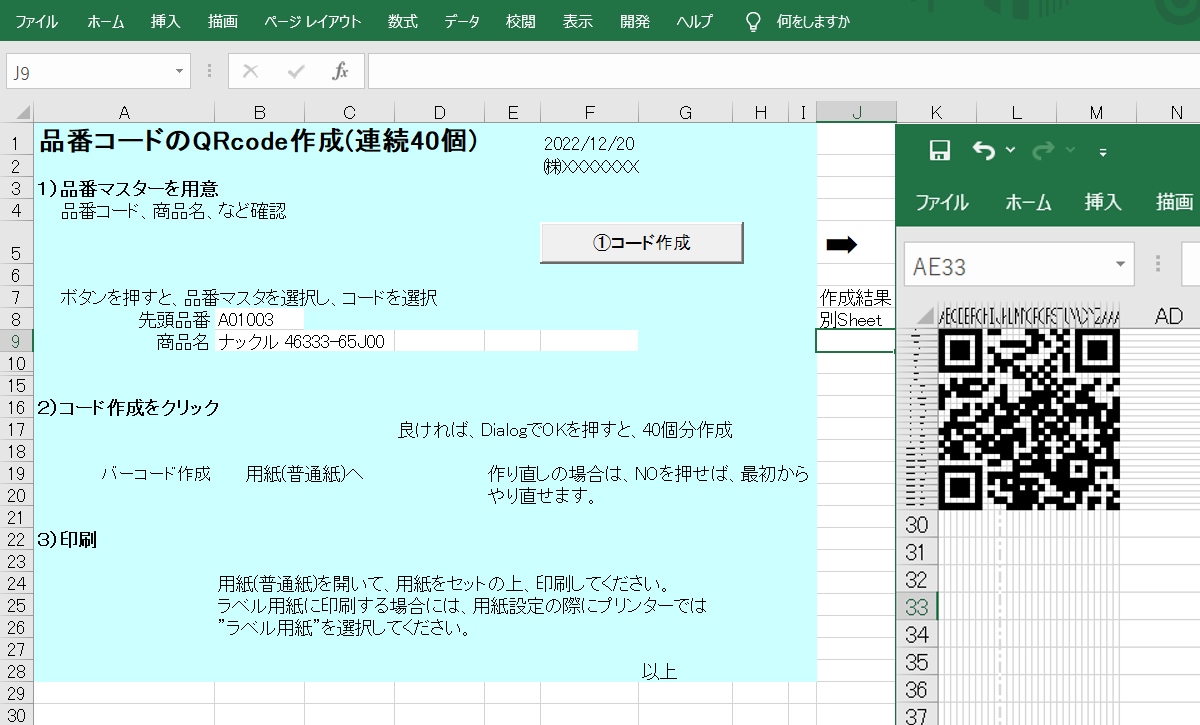Viewport: 1200px width, 725px height.
Task: Expand undo dropdown arrow in embedded screenshot
Action: 1010,151
